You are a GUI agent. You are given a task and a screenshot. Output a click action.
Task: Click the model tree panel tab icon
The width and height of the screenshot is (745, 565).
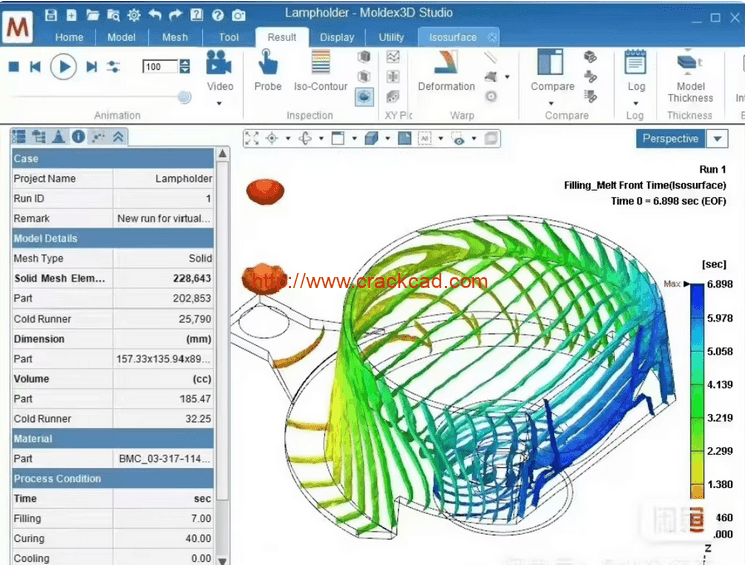(x=38, y=137)
